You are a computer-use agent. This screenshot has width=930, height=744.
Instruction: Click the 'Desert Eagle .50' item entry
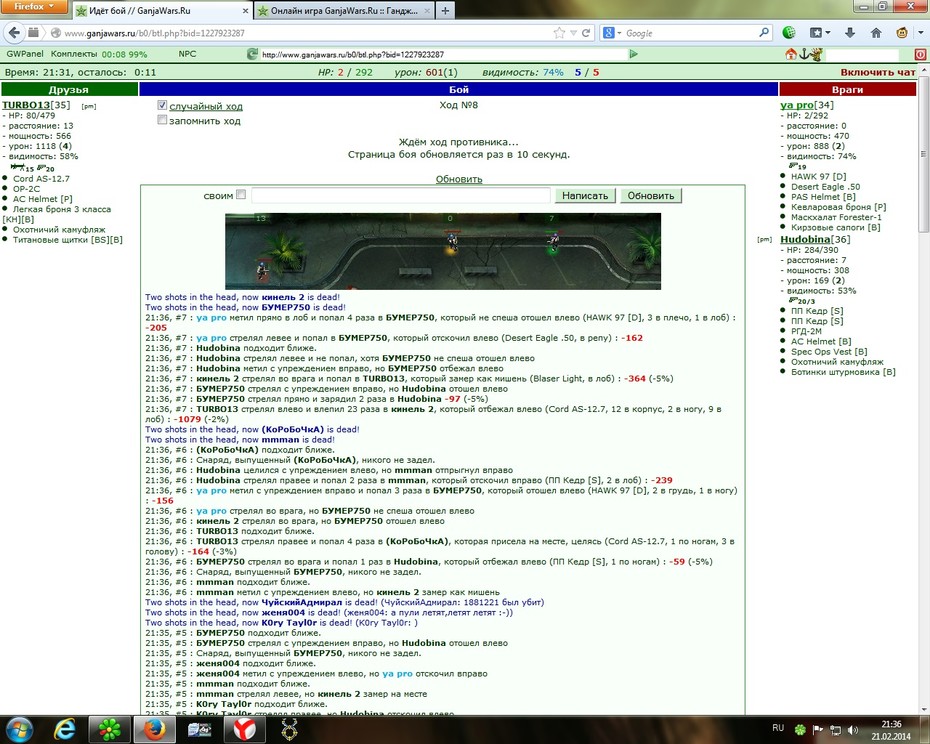point(826,186)
